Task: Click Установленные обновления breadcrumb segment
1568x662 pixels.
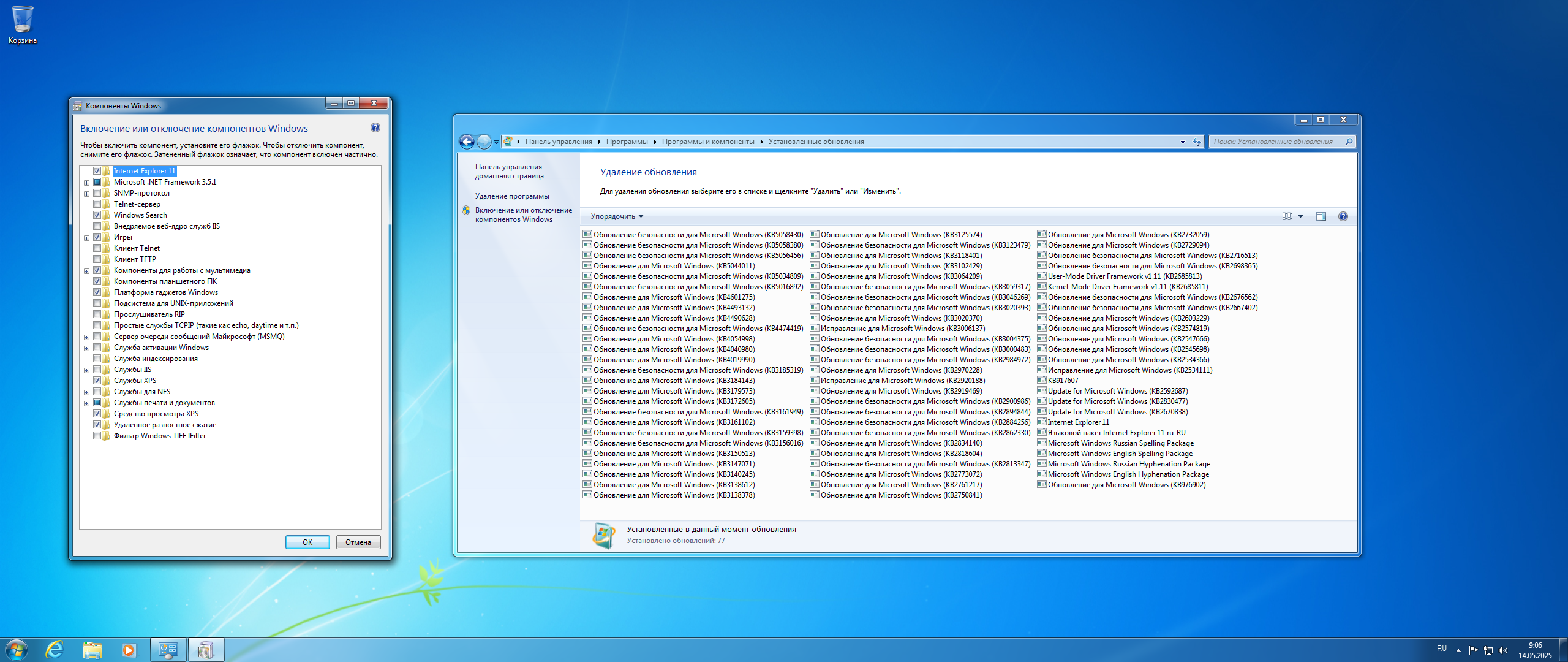Action: (816, 142)
